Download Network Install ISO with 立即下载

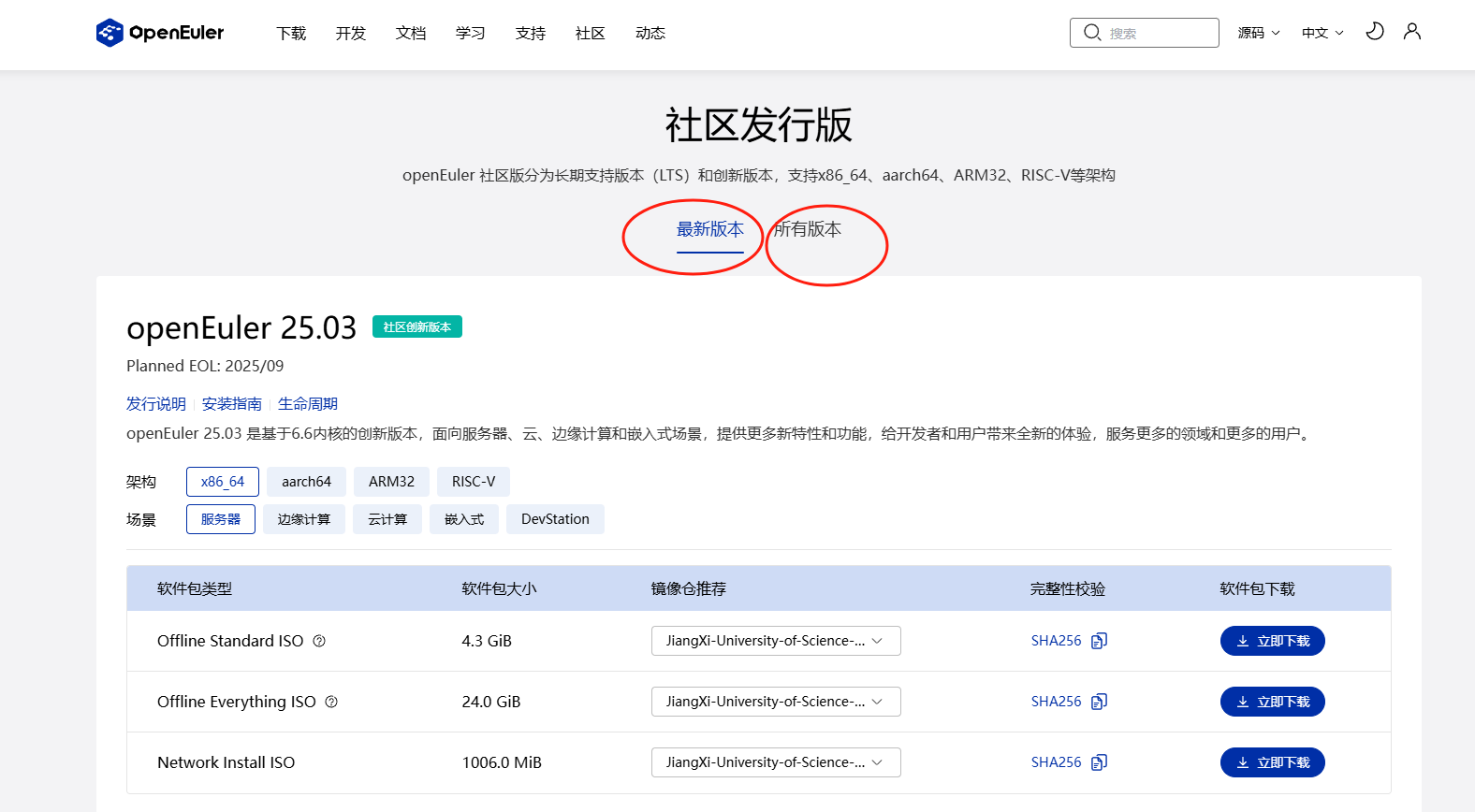pos(1273,762)
